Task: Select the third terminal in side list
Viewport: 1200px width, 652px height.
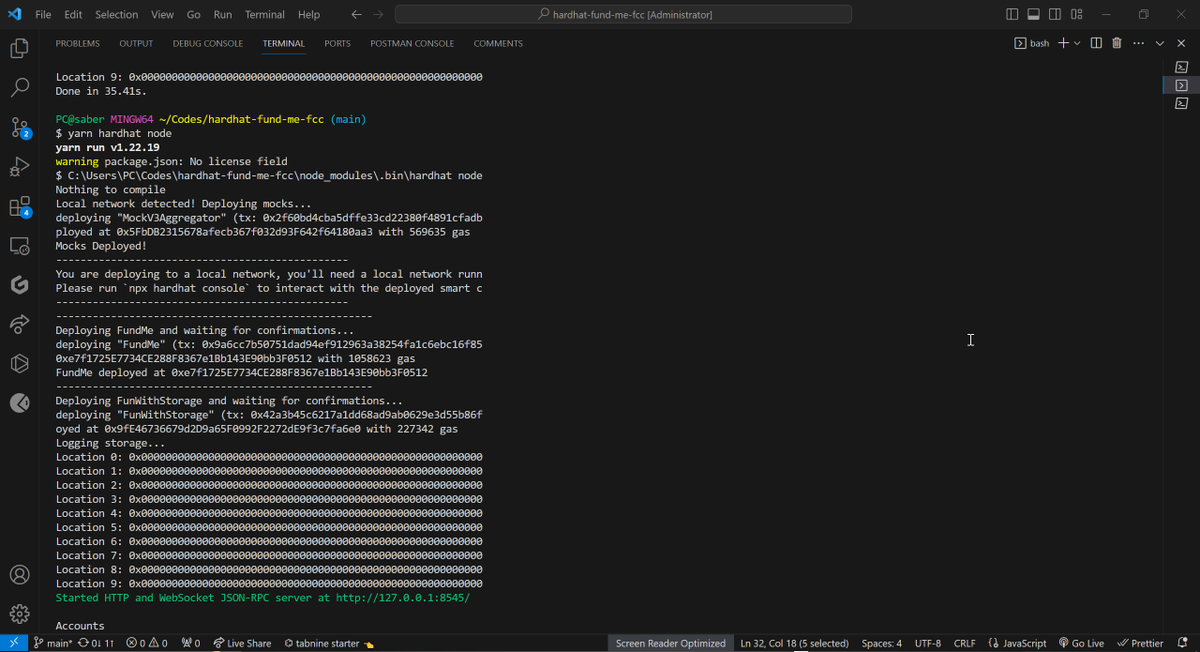Action: click(x=1181, y=103)
